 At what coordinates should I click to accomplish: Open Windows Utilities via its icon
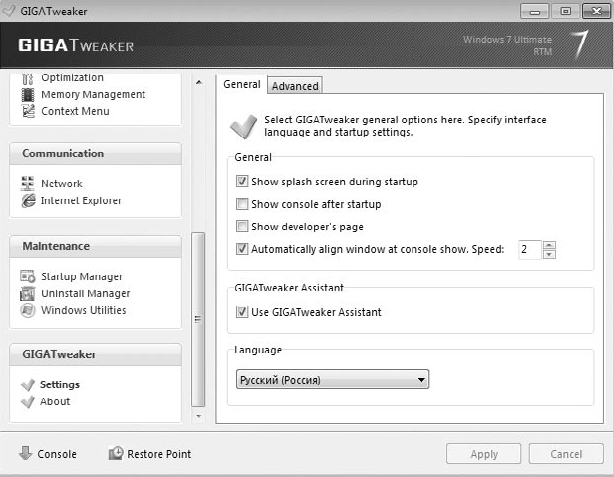pyautogui.click(x=27, y=310)
